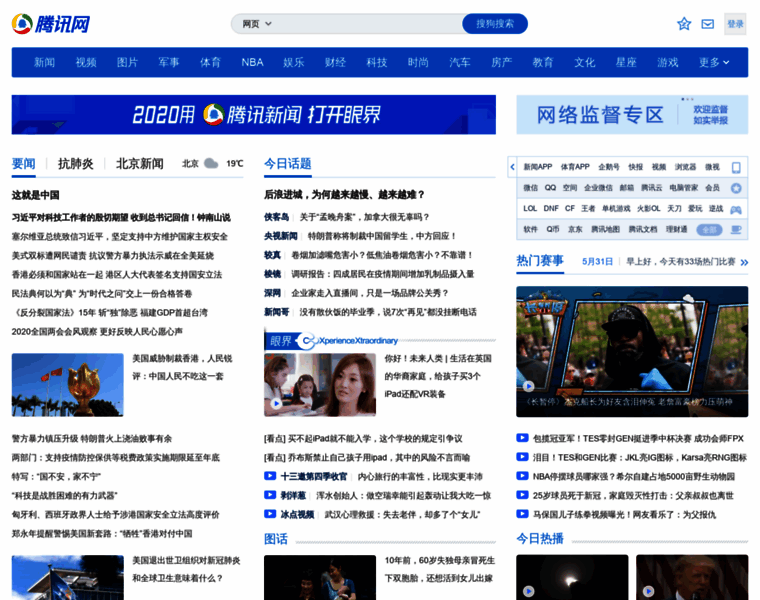Open 汽车 in navigation bar
This screenshot has height=600, width=760.
(x=459, y=63)
